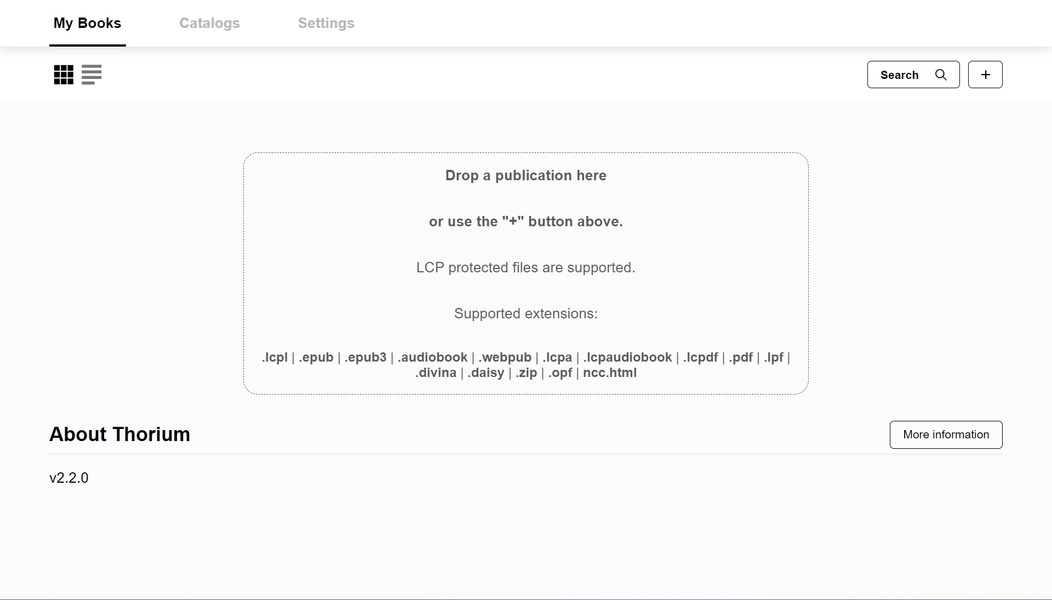Switch to grid view of books
Viewport: 1052px width, 600px height.
click(x=64, y=75)
